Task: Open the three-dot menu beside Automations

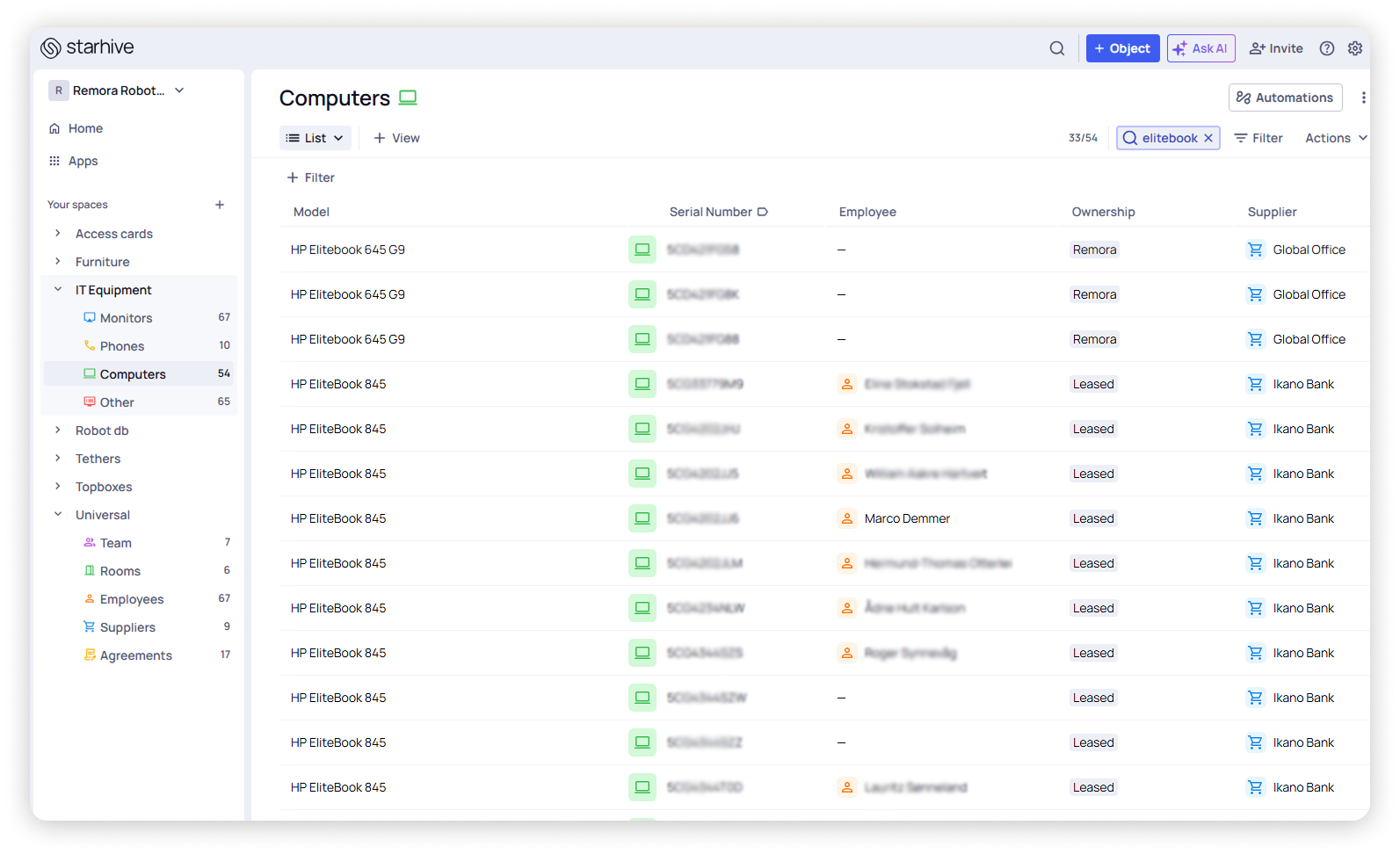Action: 1362,98
